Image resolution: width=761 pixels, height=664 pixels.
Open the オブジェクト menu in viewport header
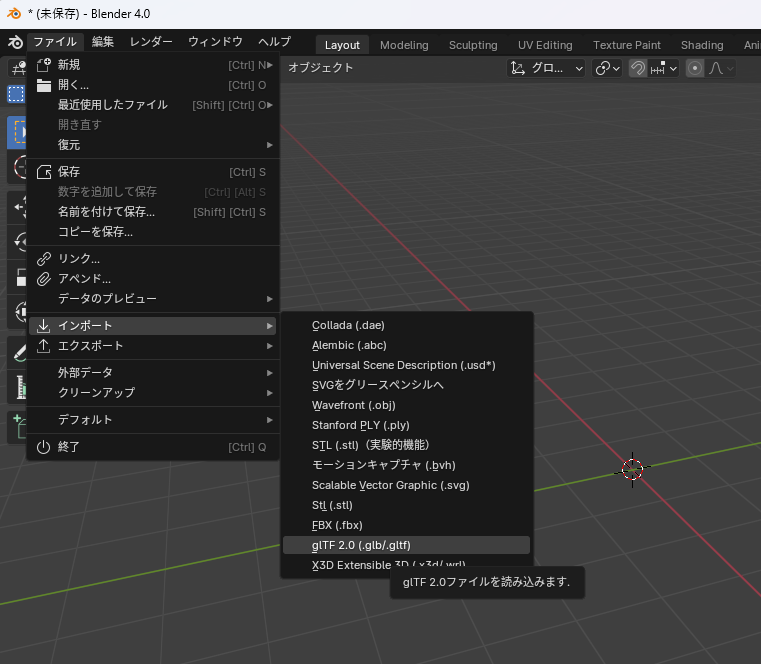(320, 68)
